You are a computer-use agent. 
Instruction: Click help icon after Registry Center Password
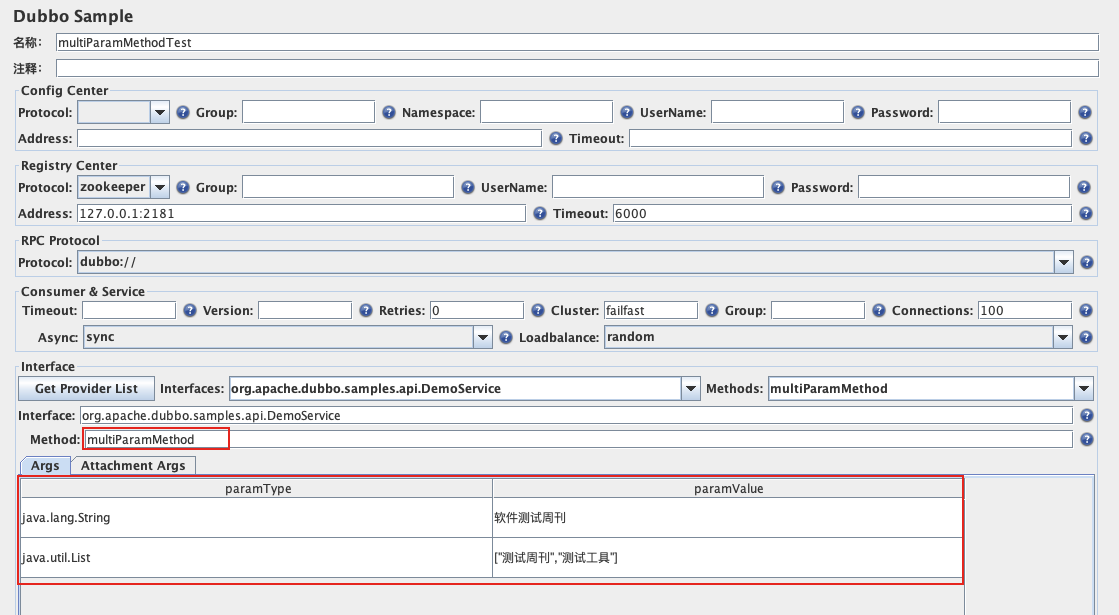point(1084,187)
